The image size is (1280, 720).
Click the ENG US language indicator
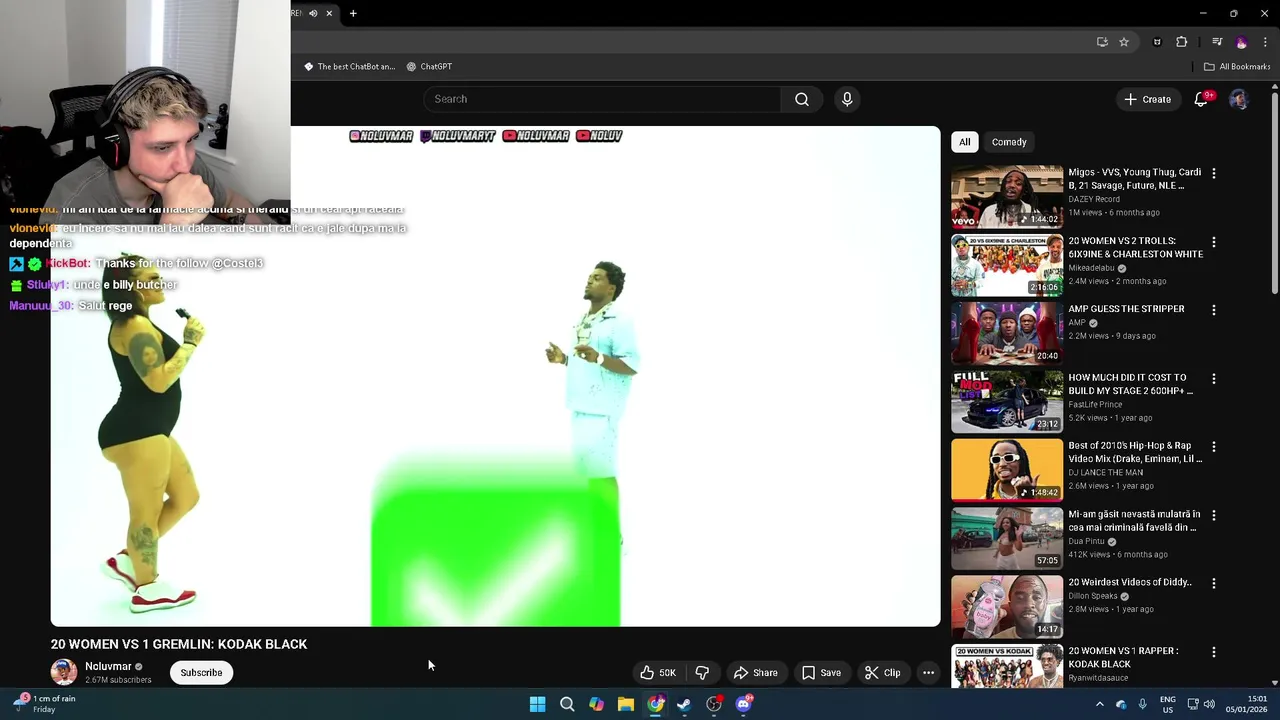(x=1167, y=704)
